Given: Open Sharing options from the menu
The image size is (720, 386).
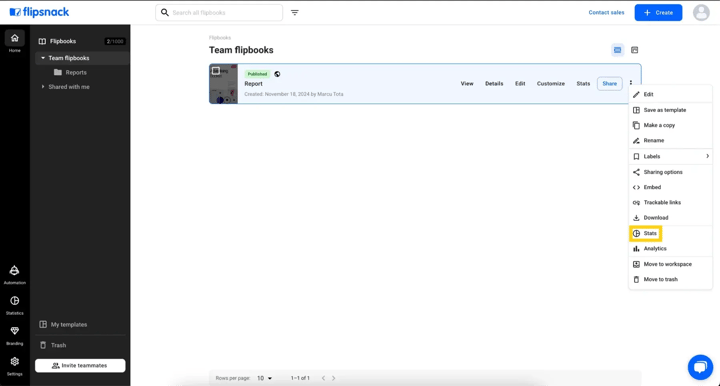Looking at the screenshot, I should 670,172.
